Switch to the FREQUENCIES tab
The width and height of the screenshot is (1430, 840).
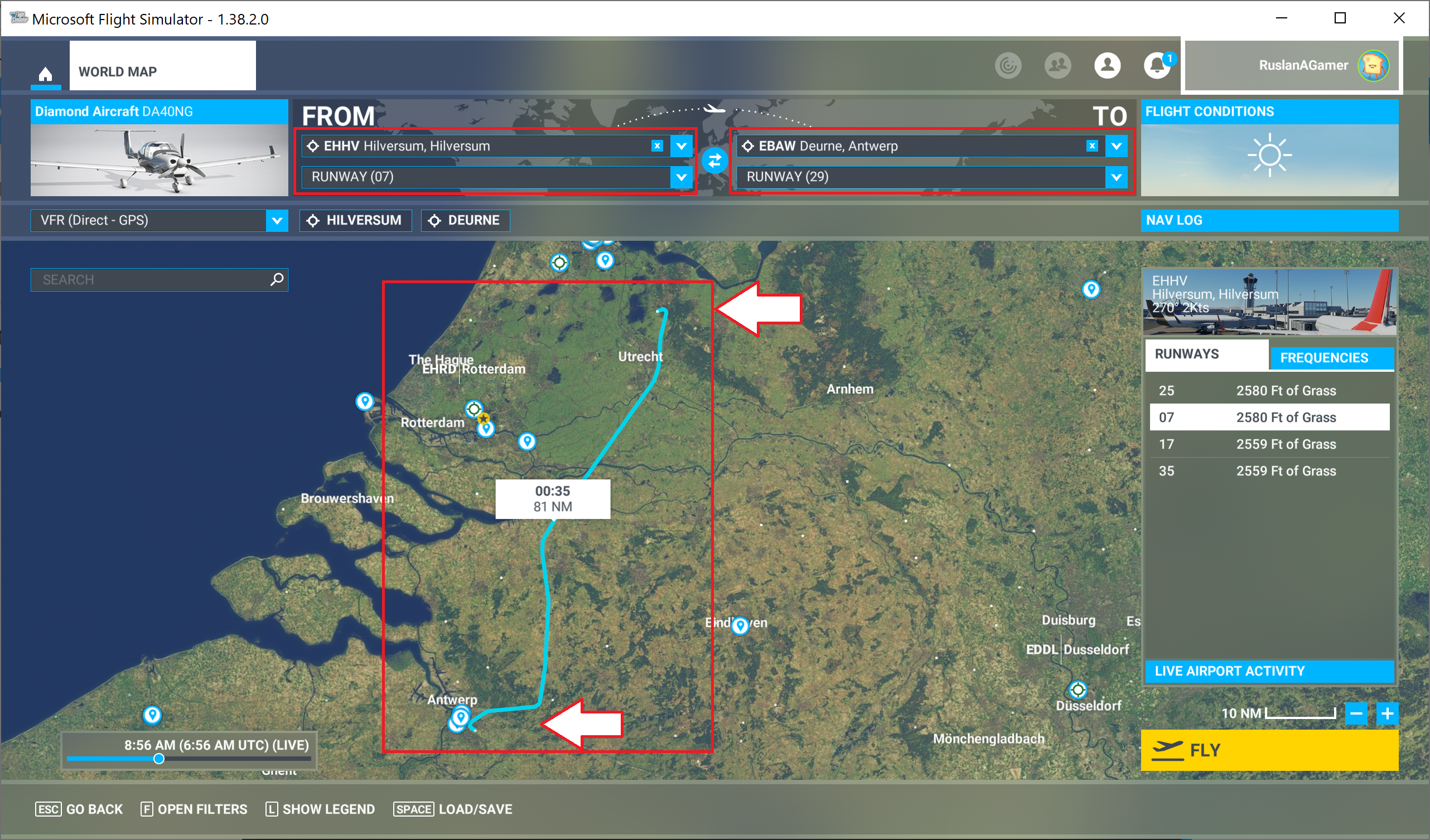coord(1332,358)
